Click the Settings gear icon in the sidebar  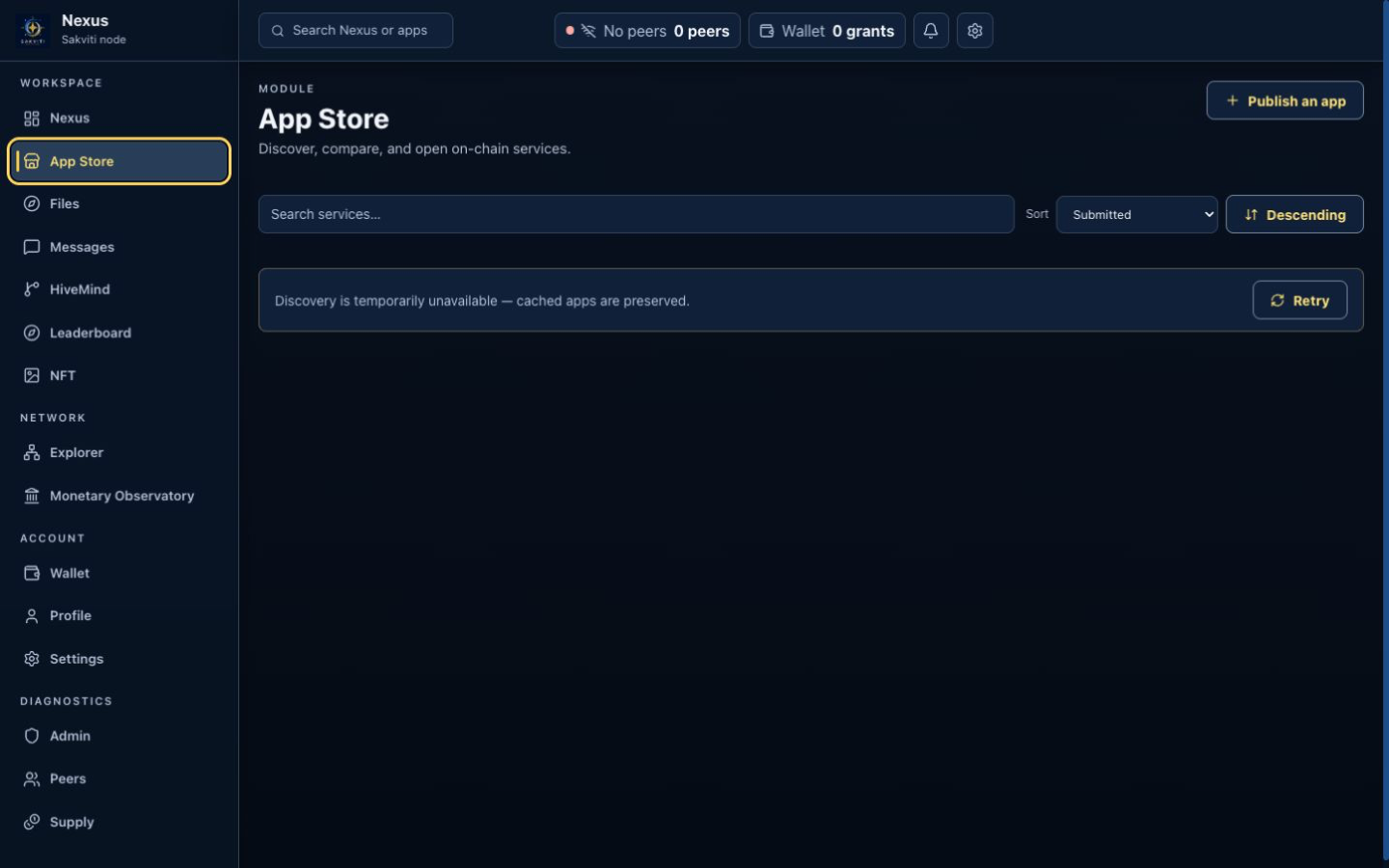pos(32,659)
